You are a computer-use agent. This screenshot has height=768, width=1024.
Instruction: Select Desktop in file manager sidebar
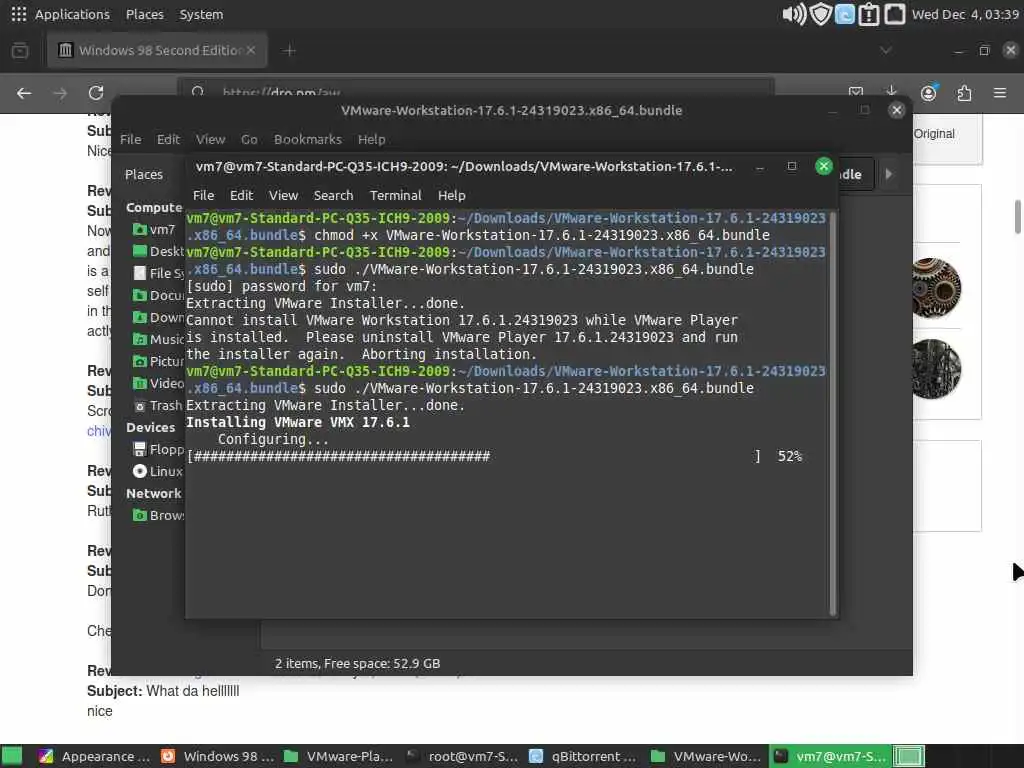[x=157, y=251]
